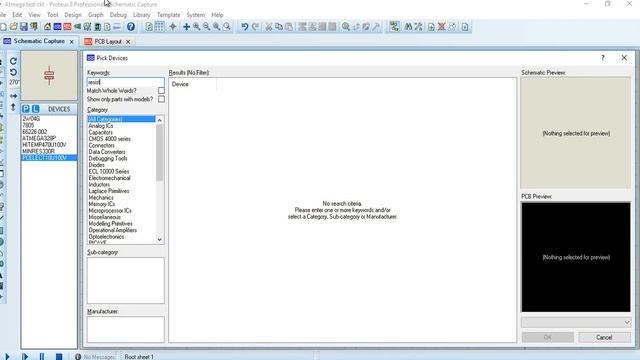Close the Schematic Capture tab
Viewport: 640px width, 360px height.
click(x=71, y=42)
